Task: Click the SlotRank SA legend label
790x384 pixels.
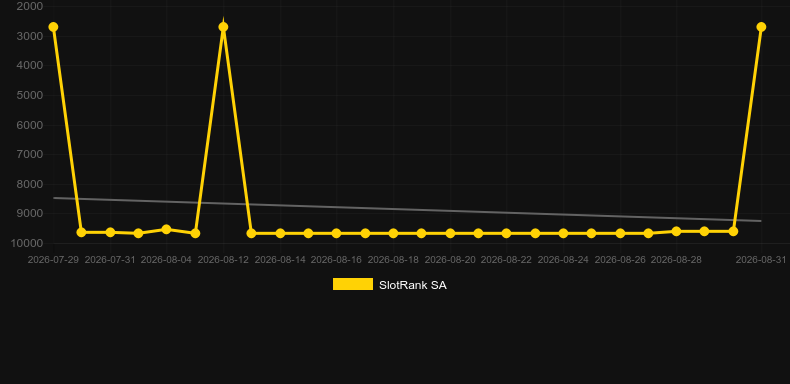Action: click(x=413, y=285)
